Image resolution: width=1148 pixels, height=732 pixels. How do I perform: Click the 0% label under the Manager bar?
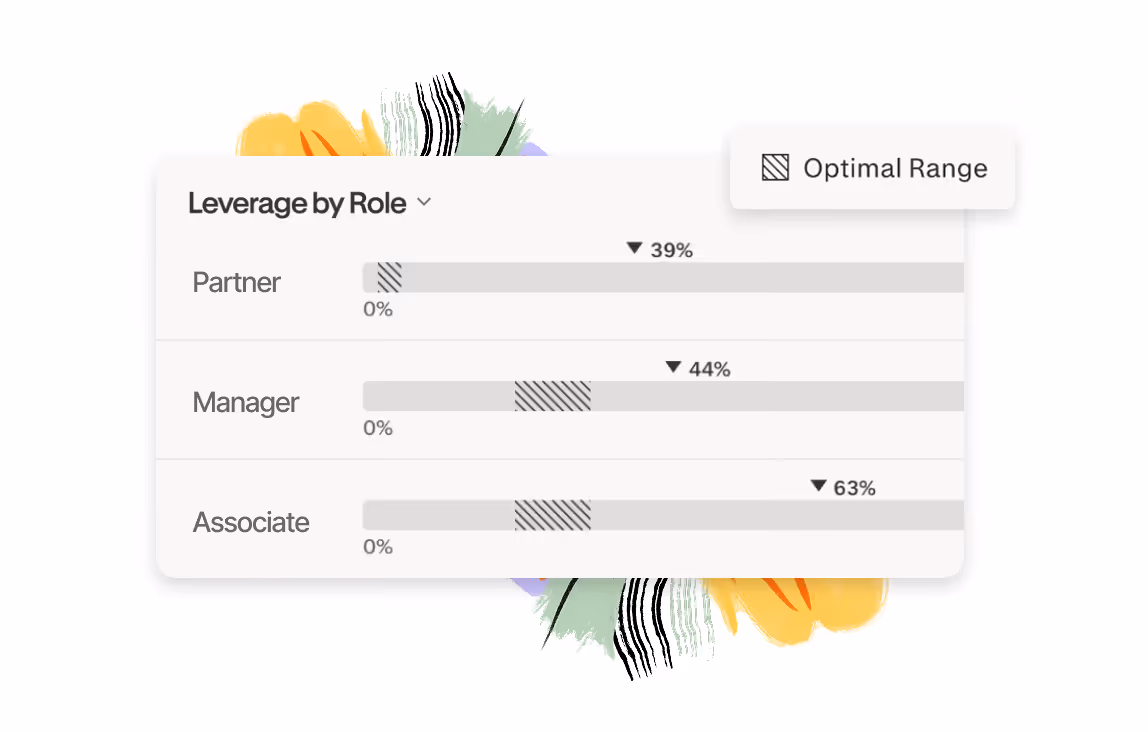(x=378, y=427)
